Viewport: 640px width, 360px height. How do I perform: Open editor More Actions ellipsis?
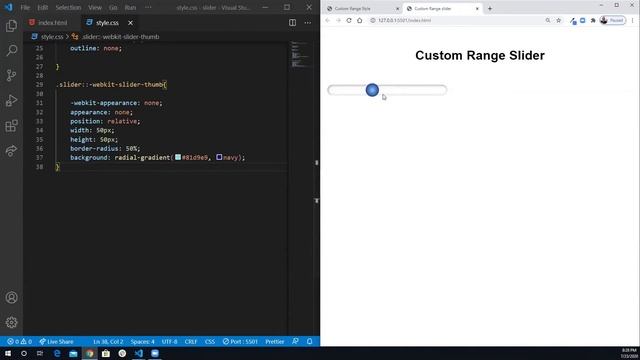[x=308, y=23]
